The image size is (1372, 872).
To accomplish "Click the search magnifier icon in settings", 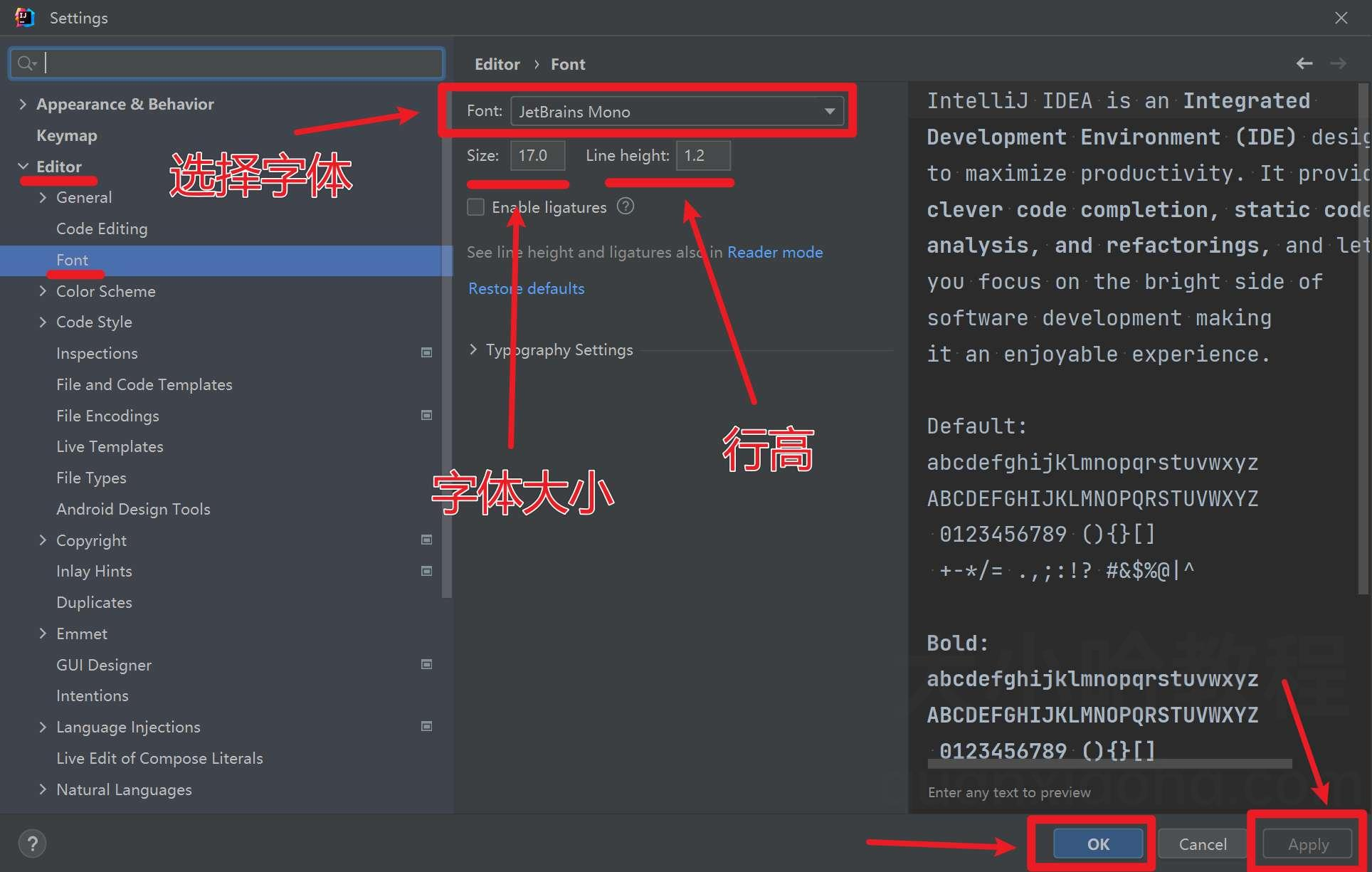I will (x=26, y=63).
